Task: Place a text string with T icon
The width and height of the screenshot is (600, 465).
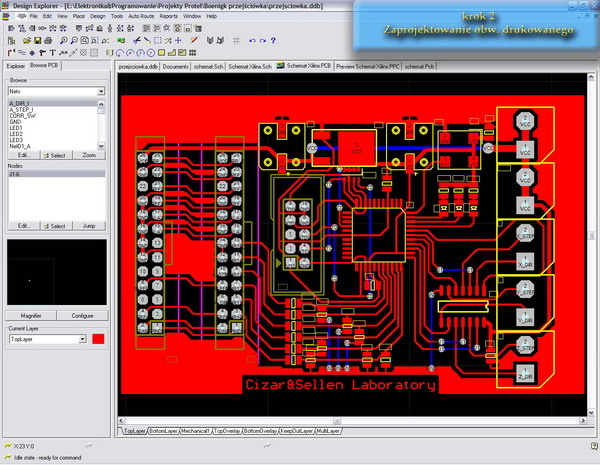Action: click(53, 52)
